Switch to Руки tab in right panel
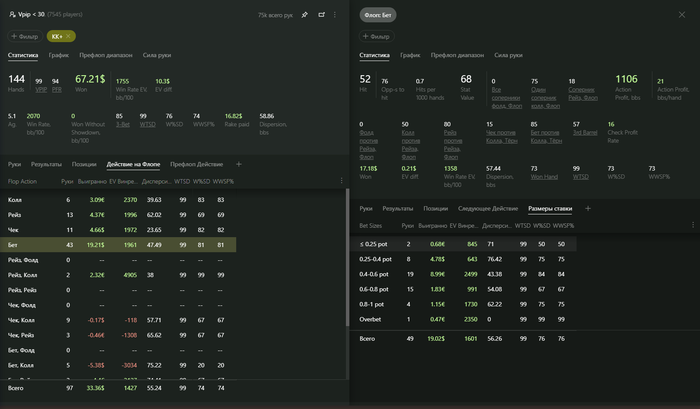 (x=366, y=209)
